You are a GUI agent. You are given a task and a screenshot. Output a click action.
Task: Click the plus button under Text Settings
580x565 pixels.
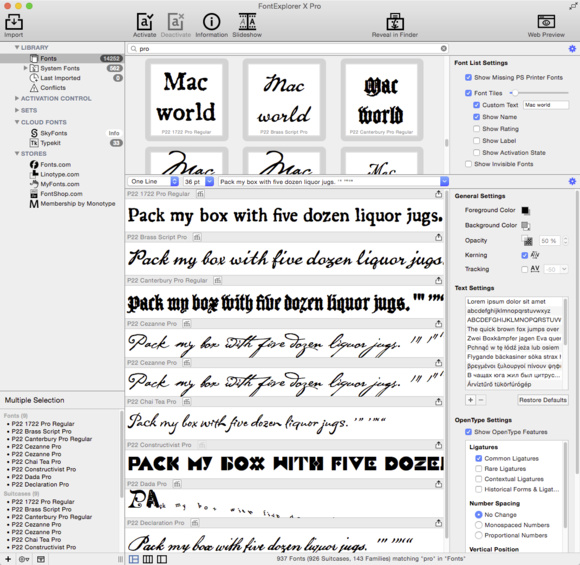pyautogui.click(x=470, y=400)
